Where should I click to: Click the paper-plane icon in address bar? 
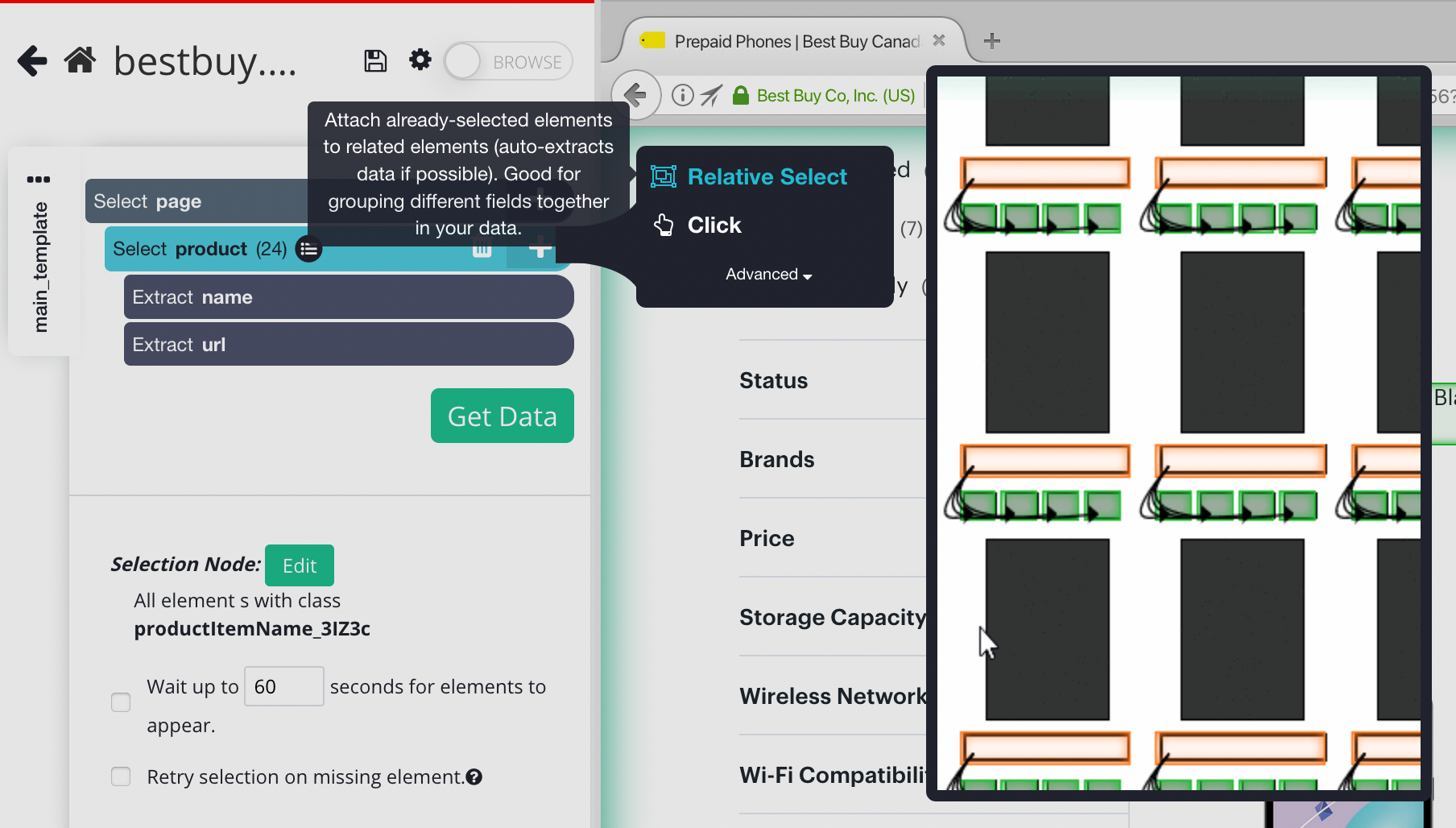click(711, 96)
